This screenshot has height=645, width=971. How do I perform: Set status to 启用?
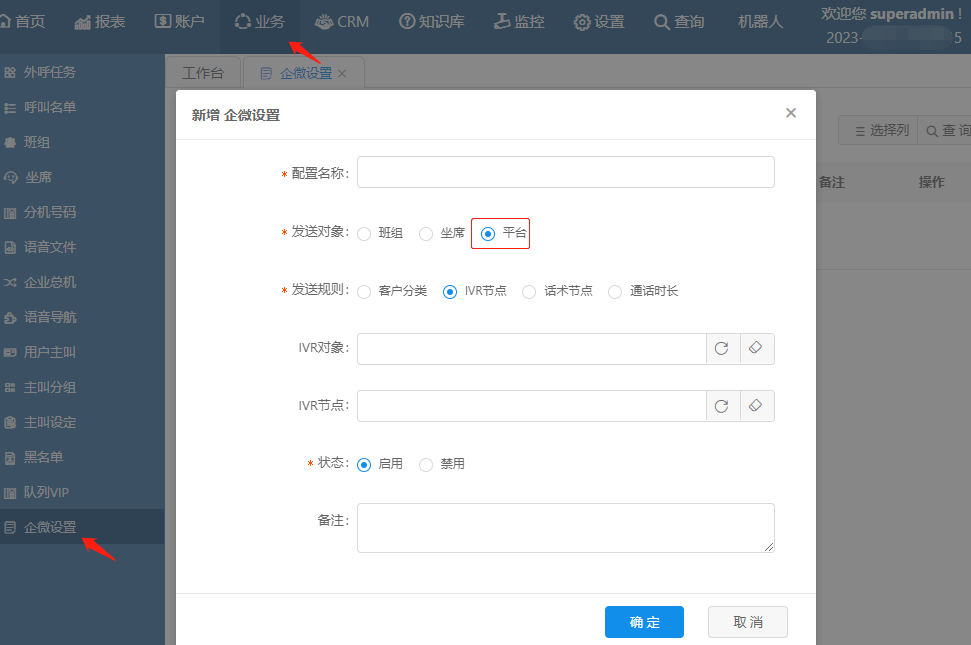pyautogui.click(x=364, y=464)
